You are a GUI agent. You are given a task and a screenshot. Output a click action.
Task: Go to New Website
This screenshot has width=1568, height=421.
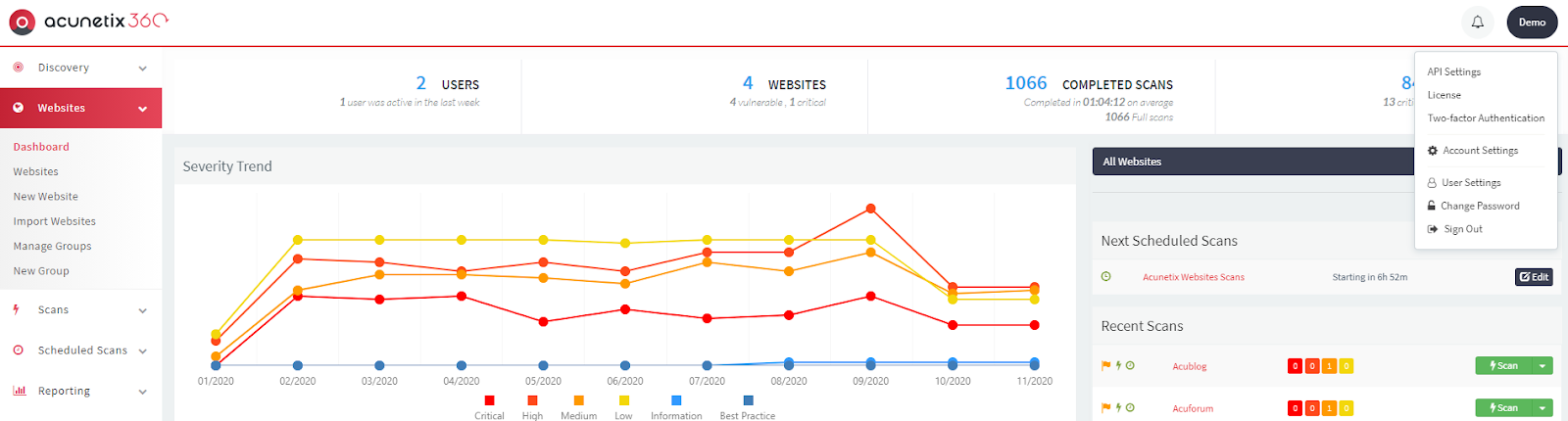pyautogui.click(x=45, y=197)
